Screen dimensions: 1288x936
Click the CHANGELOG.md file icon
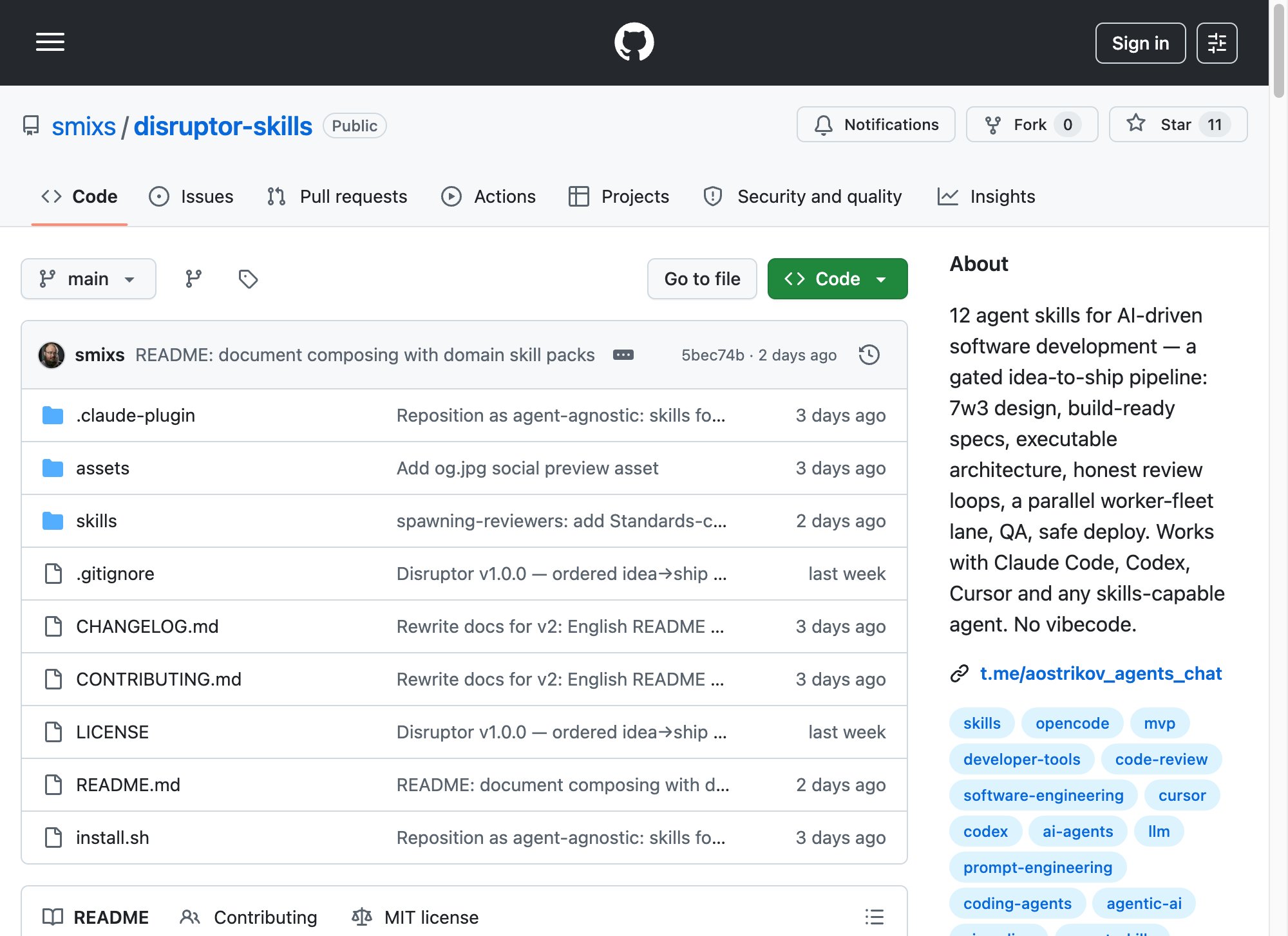coord(53,626)
